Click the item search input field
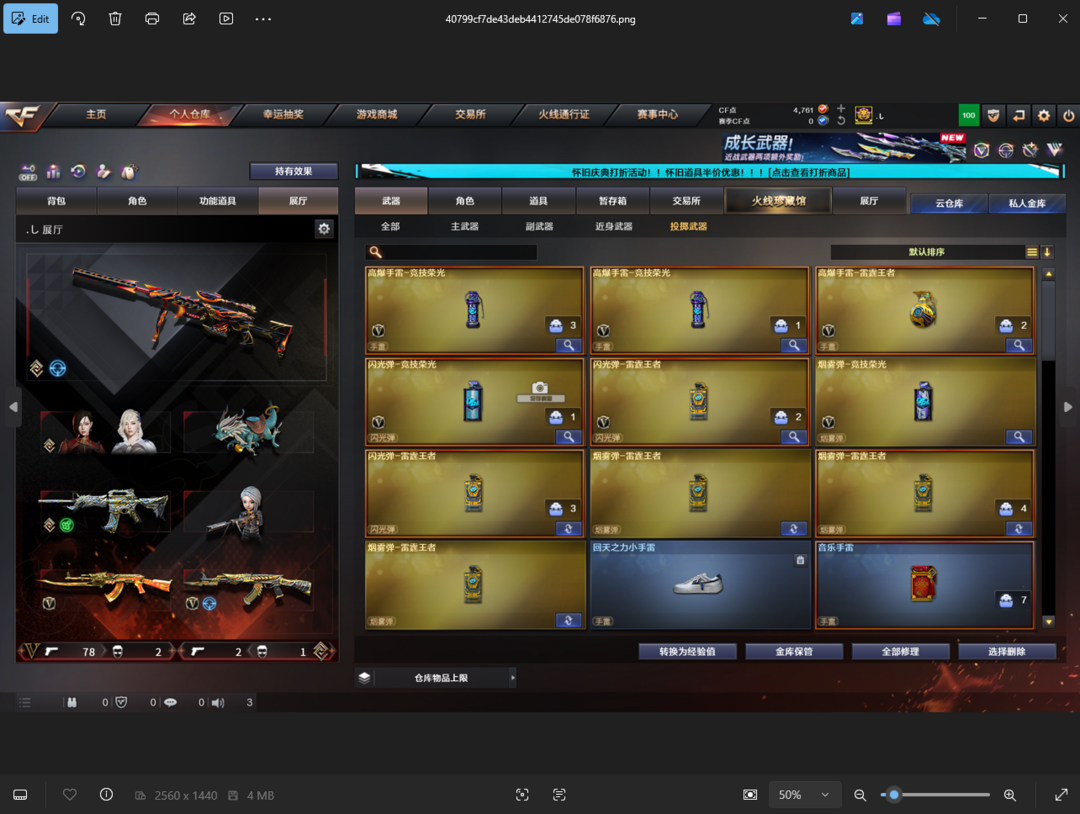This screenshot has height=814, width=1080. point(451,252)
